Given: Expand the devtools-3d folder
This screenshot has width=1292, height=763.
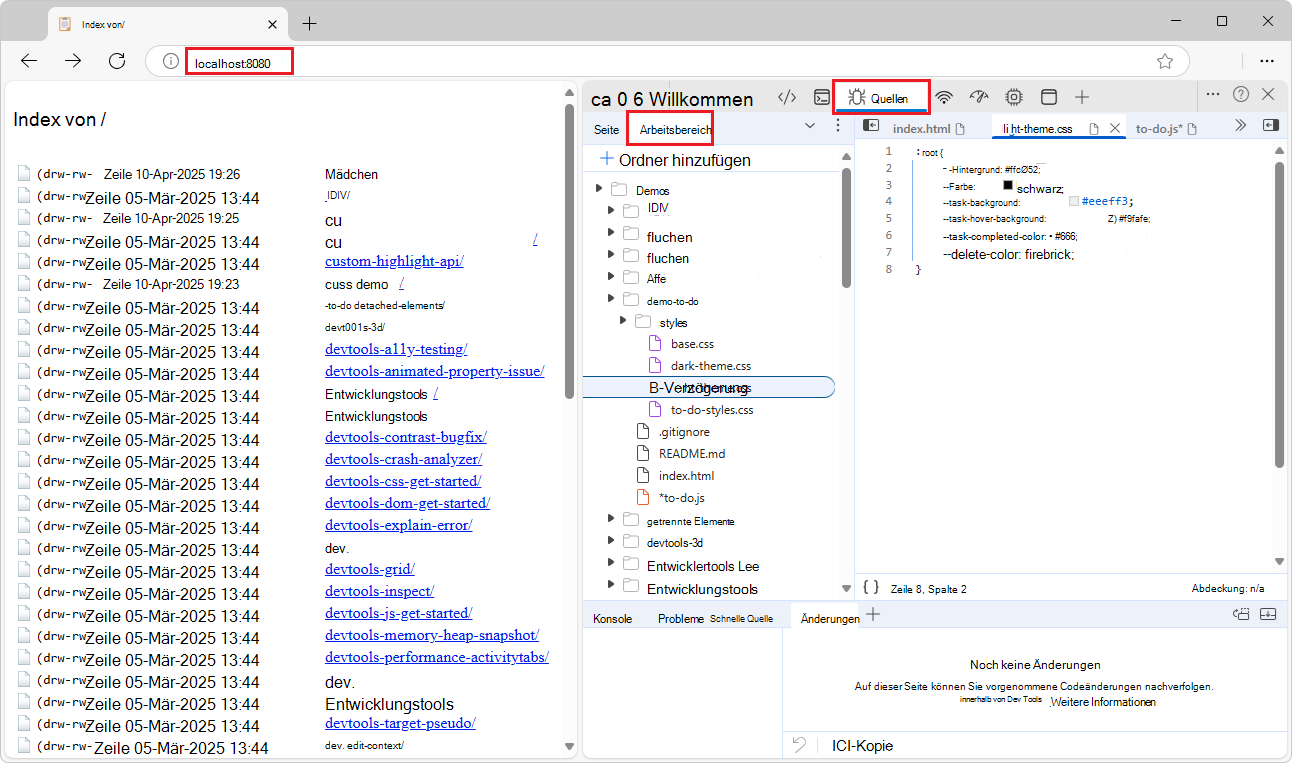Looking at the screenshot, I should [x=611, y=542].
